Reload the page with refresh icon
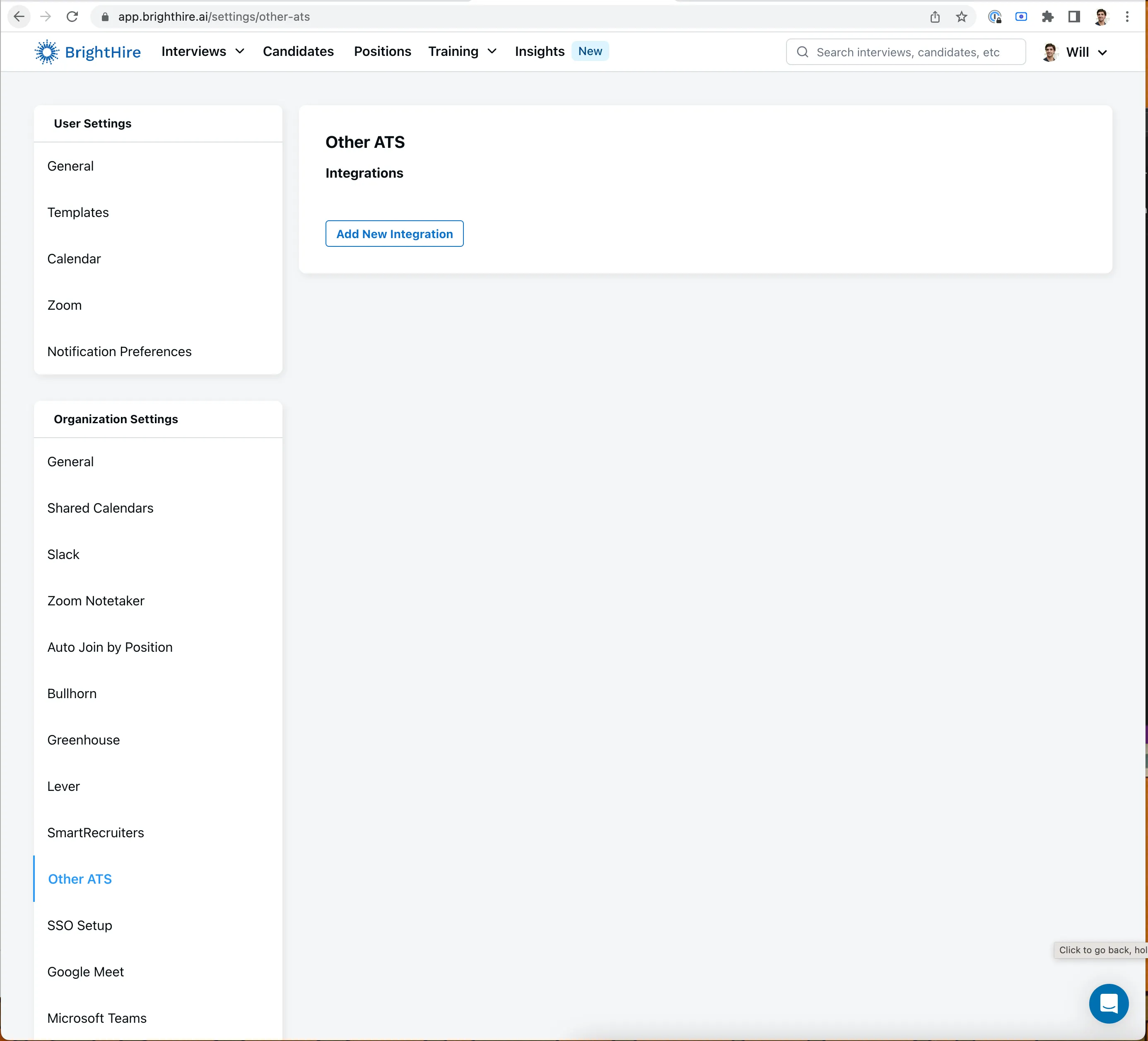Viewport: 1148px width, 1041px height. pyautogui.click(x=72, y=17)
